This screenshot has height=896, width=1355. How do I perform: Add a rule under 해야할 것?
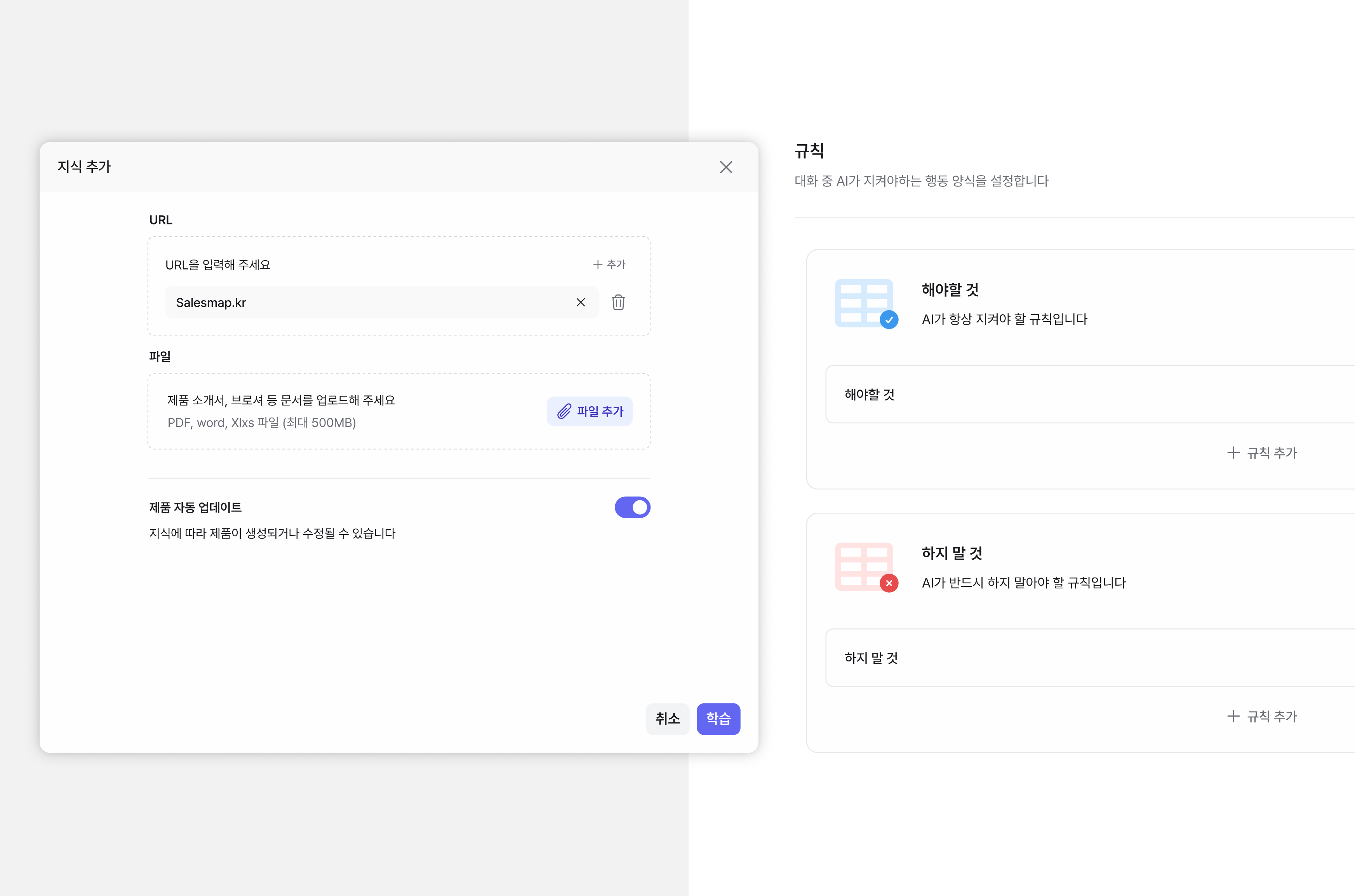[x=1263, y=453]
